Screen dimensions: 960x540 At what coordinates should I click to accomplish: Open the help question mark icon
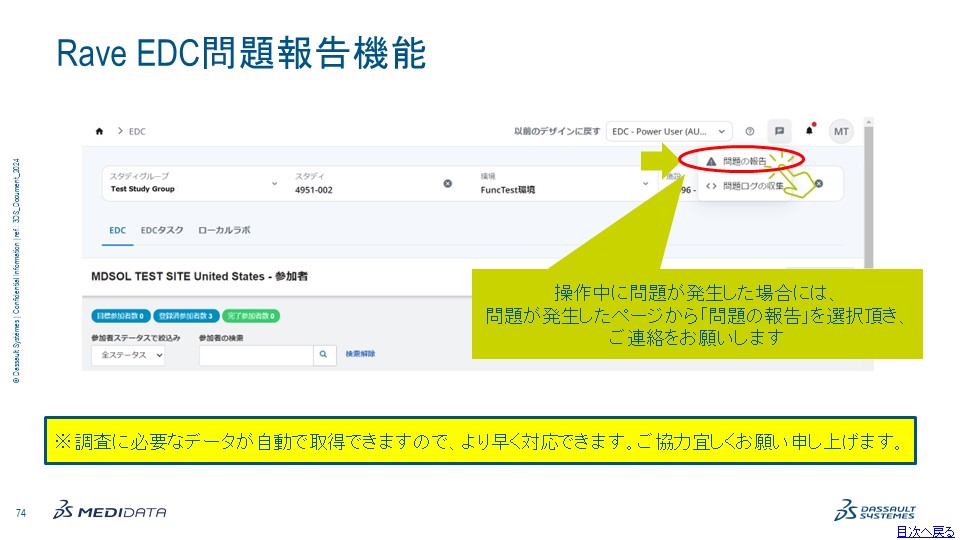749,131
